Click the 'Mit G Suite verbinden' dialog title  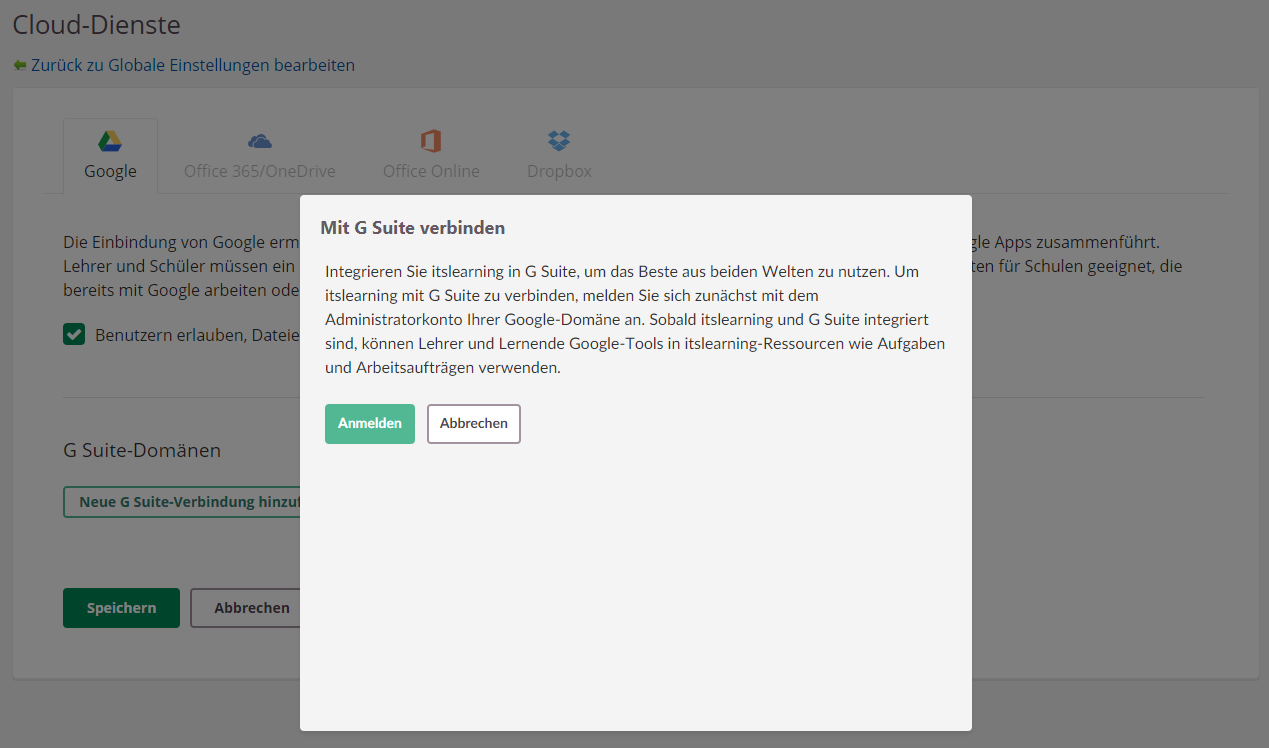coord(413,227)
